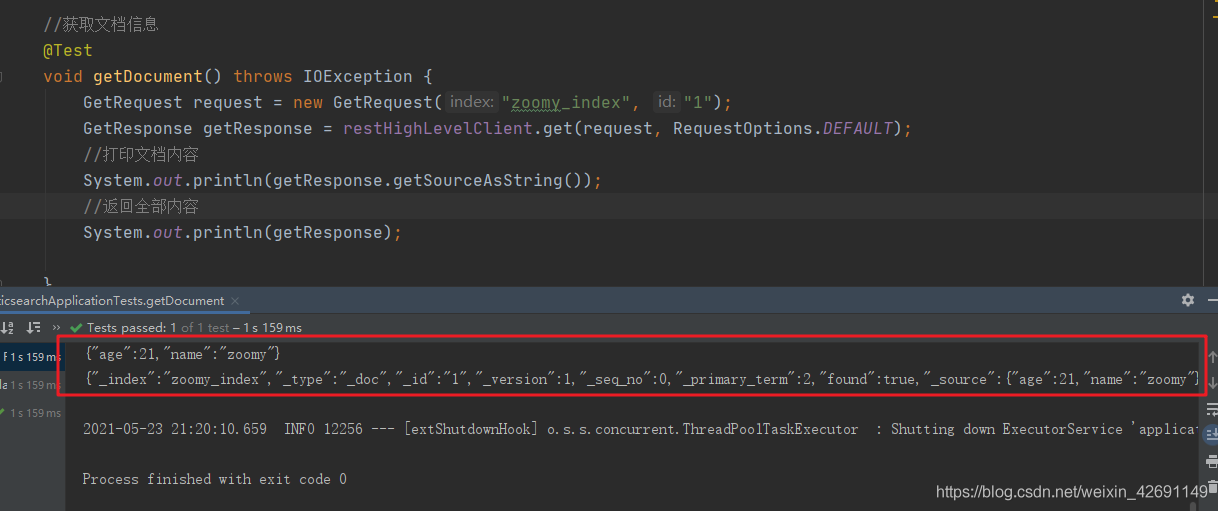
Task: Clear all console output trash icon
Action: [x=1212, y=485]
